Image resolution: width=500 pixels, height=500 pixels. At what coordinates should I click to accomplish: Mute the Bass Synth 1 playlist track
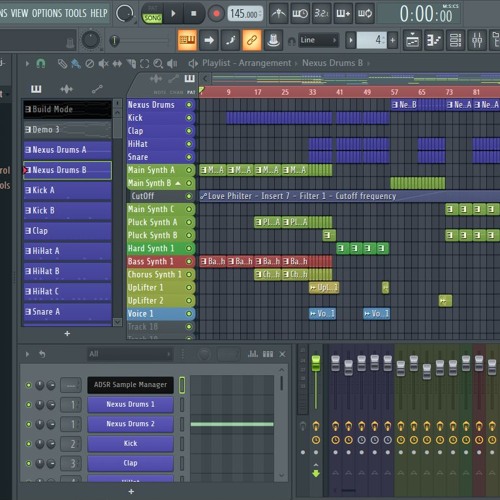click(x=189, y=261)
